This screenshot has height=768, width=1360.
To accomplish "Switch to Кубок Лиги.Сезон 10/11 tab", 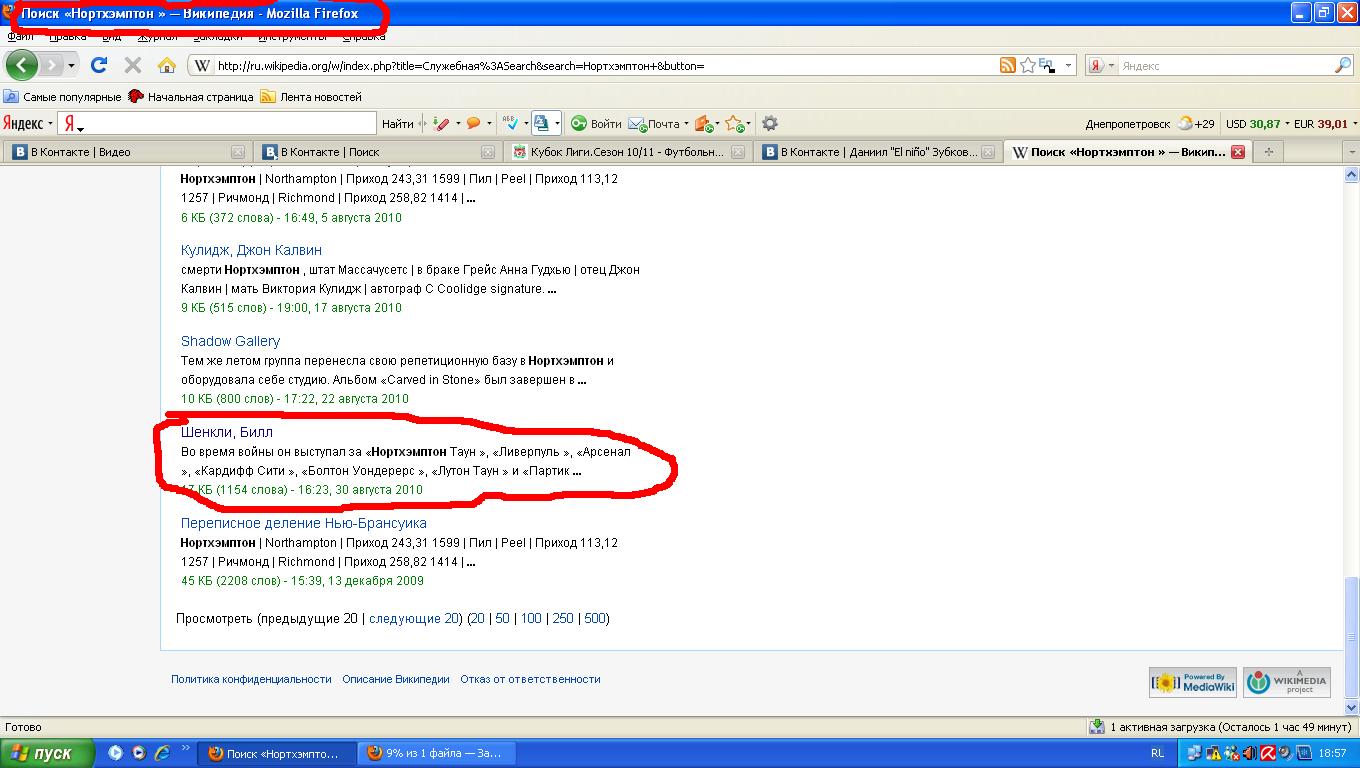I will 626,152.
